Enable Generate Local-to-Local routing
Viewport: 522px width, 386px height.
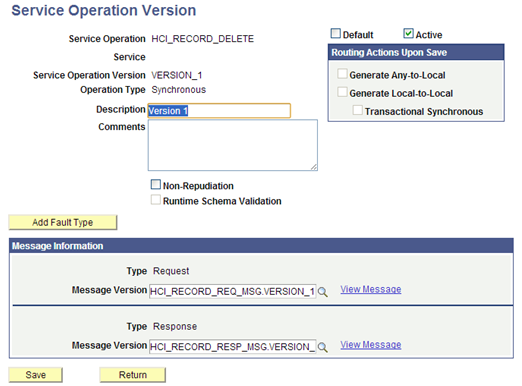[342, 92]
